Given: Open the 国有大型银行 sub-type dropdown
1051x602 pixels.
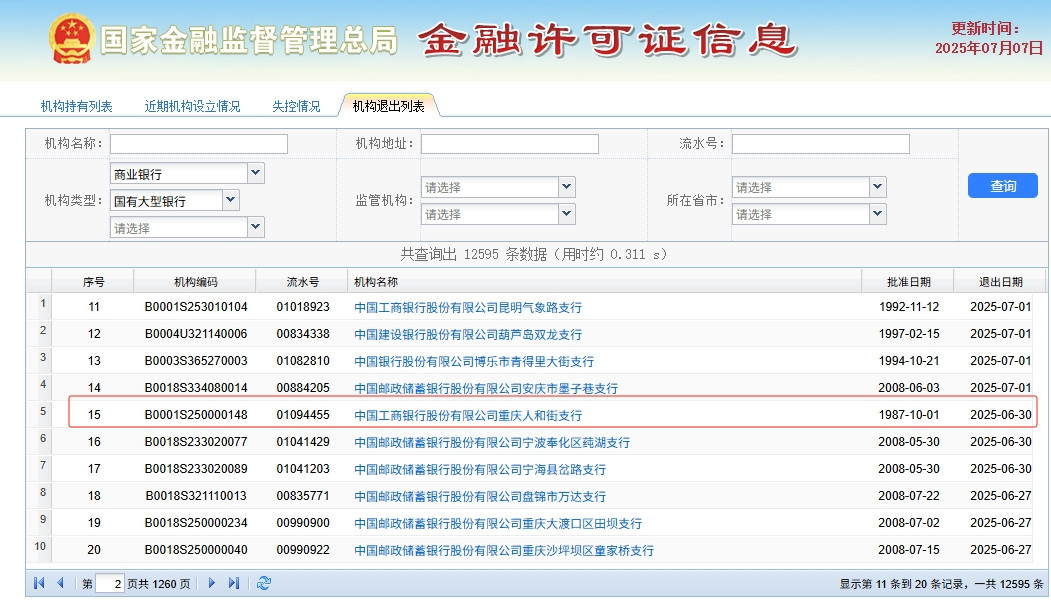Looking at the screenshot, I should click(x=230, y=200).
